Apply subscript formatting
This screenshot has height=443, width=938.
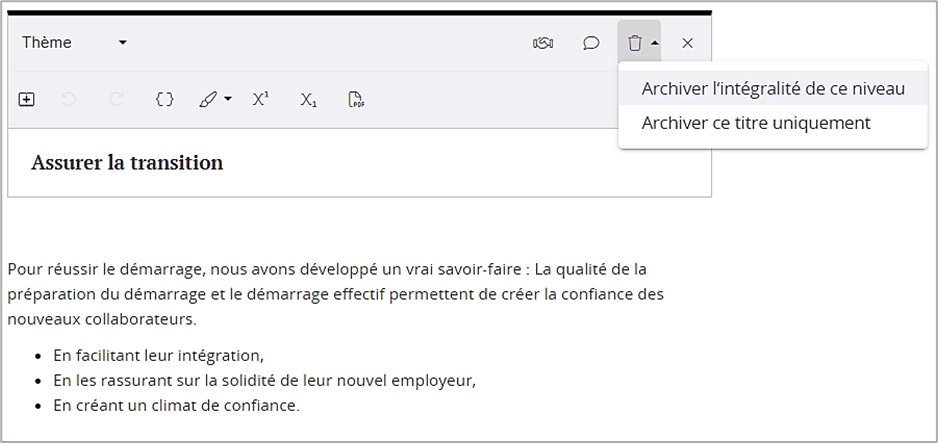click(308, 99)
